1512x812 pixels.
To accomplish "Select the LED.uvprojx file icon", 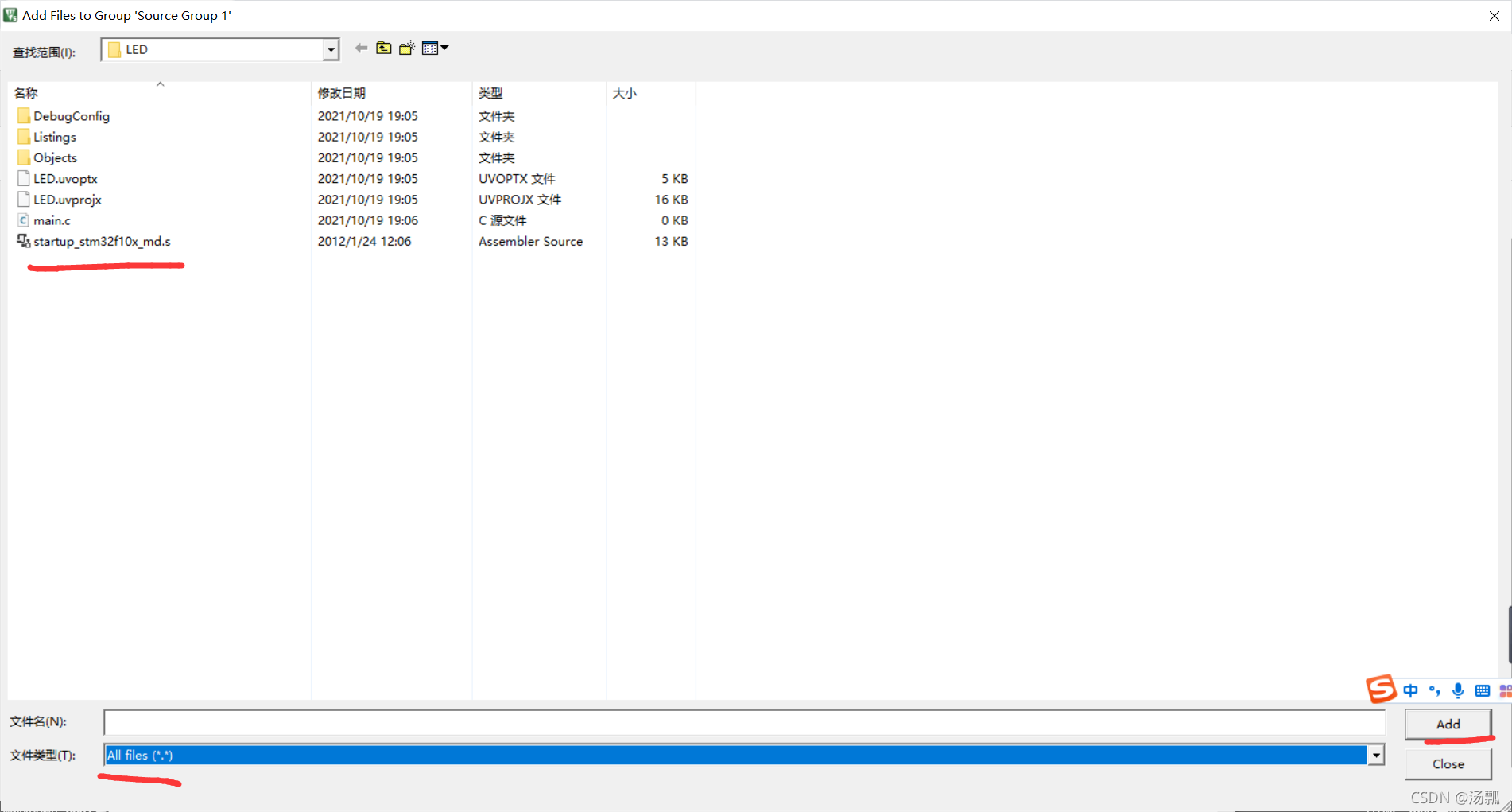I will pyautogui.click(x=24, y=199).
